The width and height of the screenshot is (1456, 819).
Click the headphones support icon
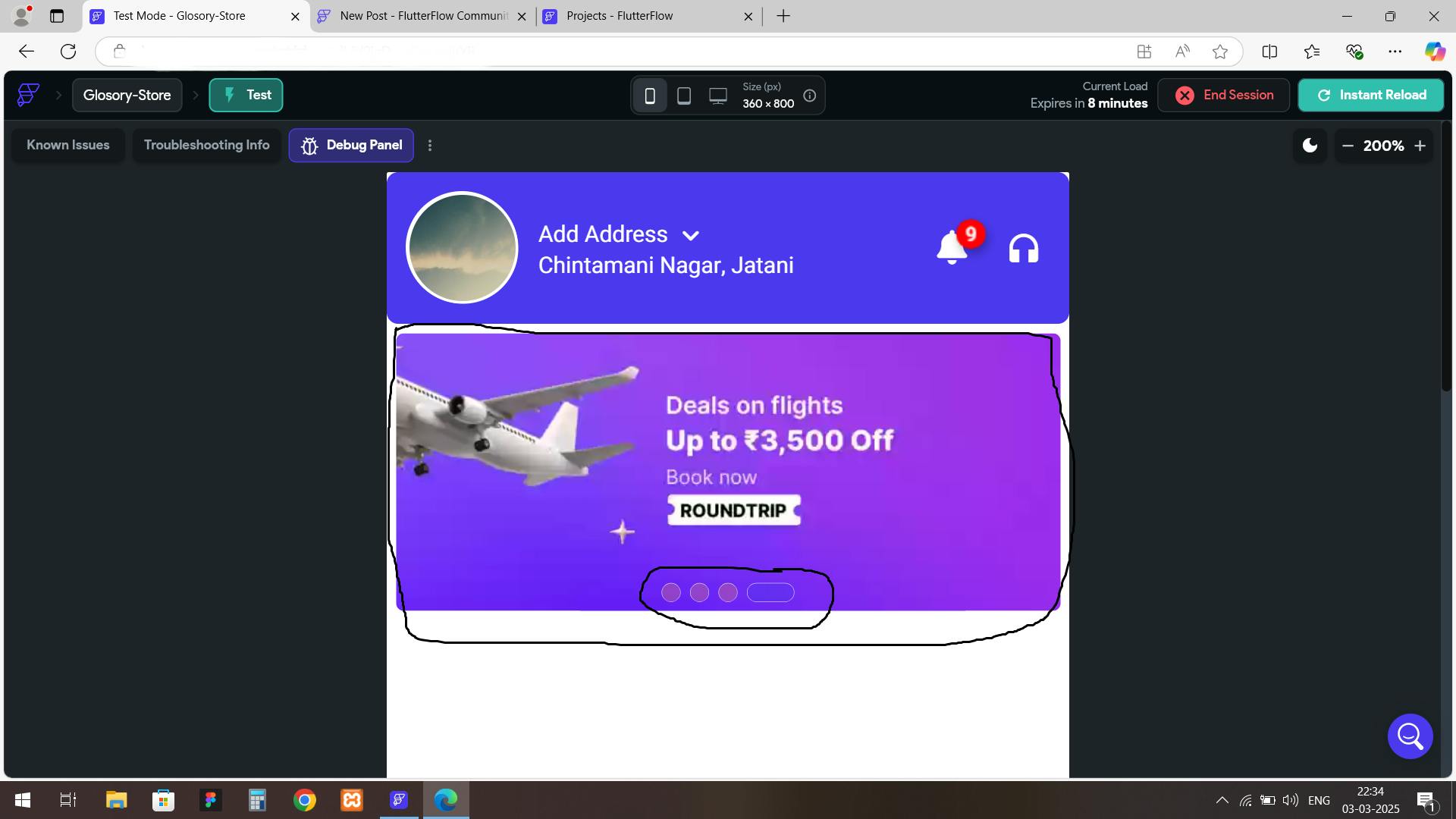coord(1023,249)
